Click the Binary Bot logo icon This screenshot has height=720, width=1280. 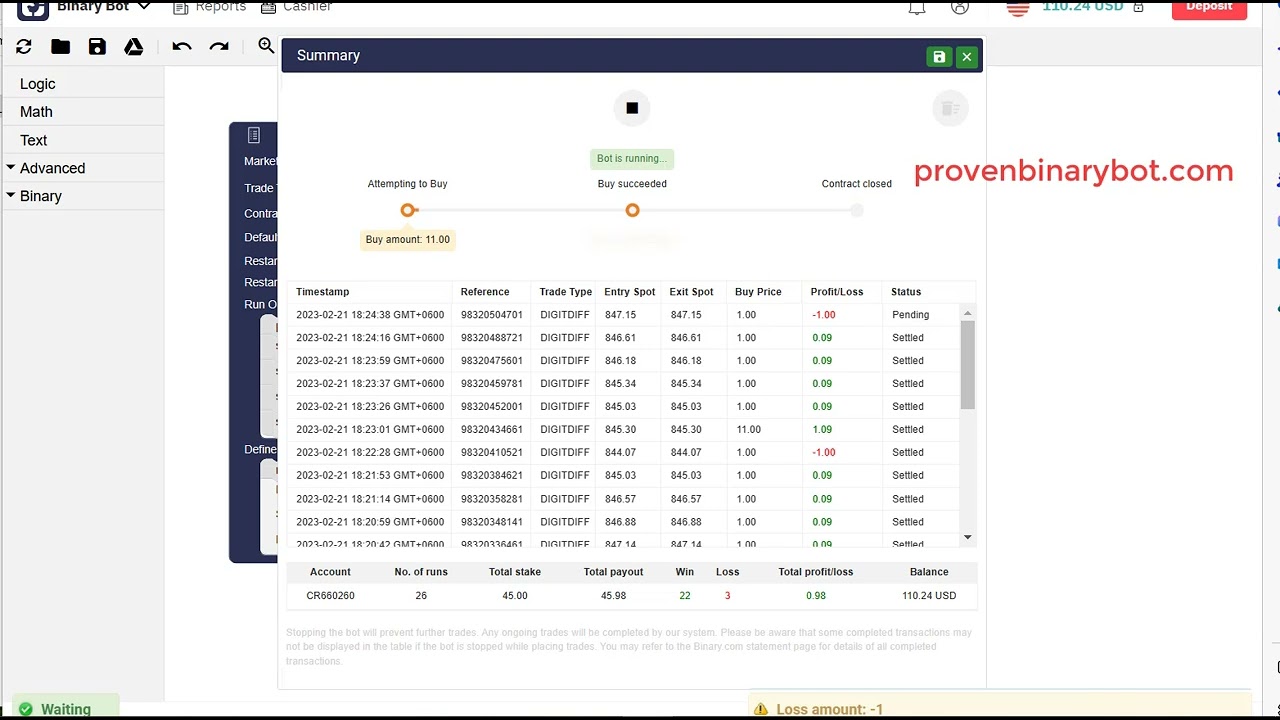[33, 8]
